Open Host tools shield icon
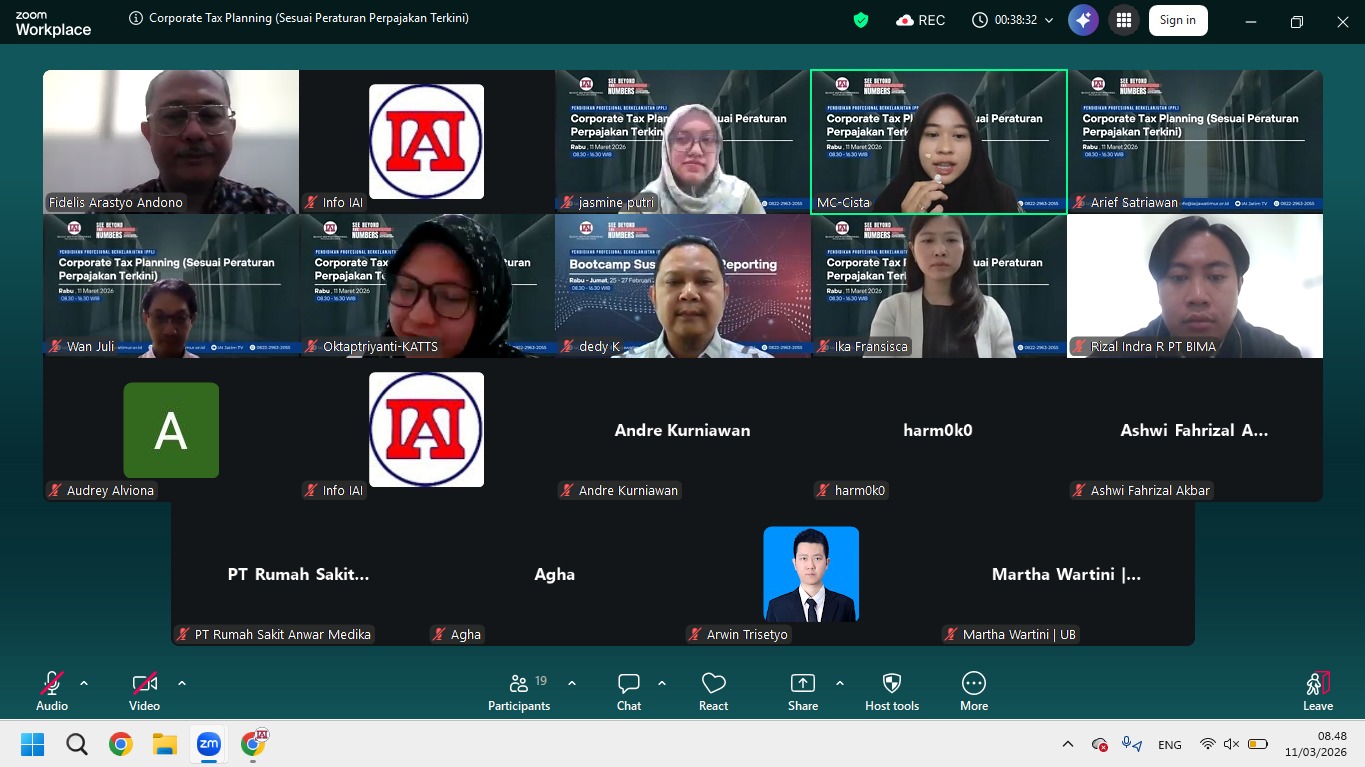The image size is (1365, 767). pos(892,684)
